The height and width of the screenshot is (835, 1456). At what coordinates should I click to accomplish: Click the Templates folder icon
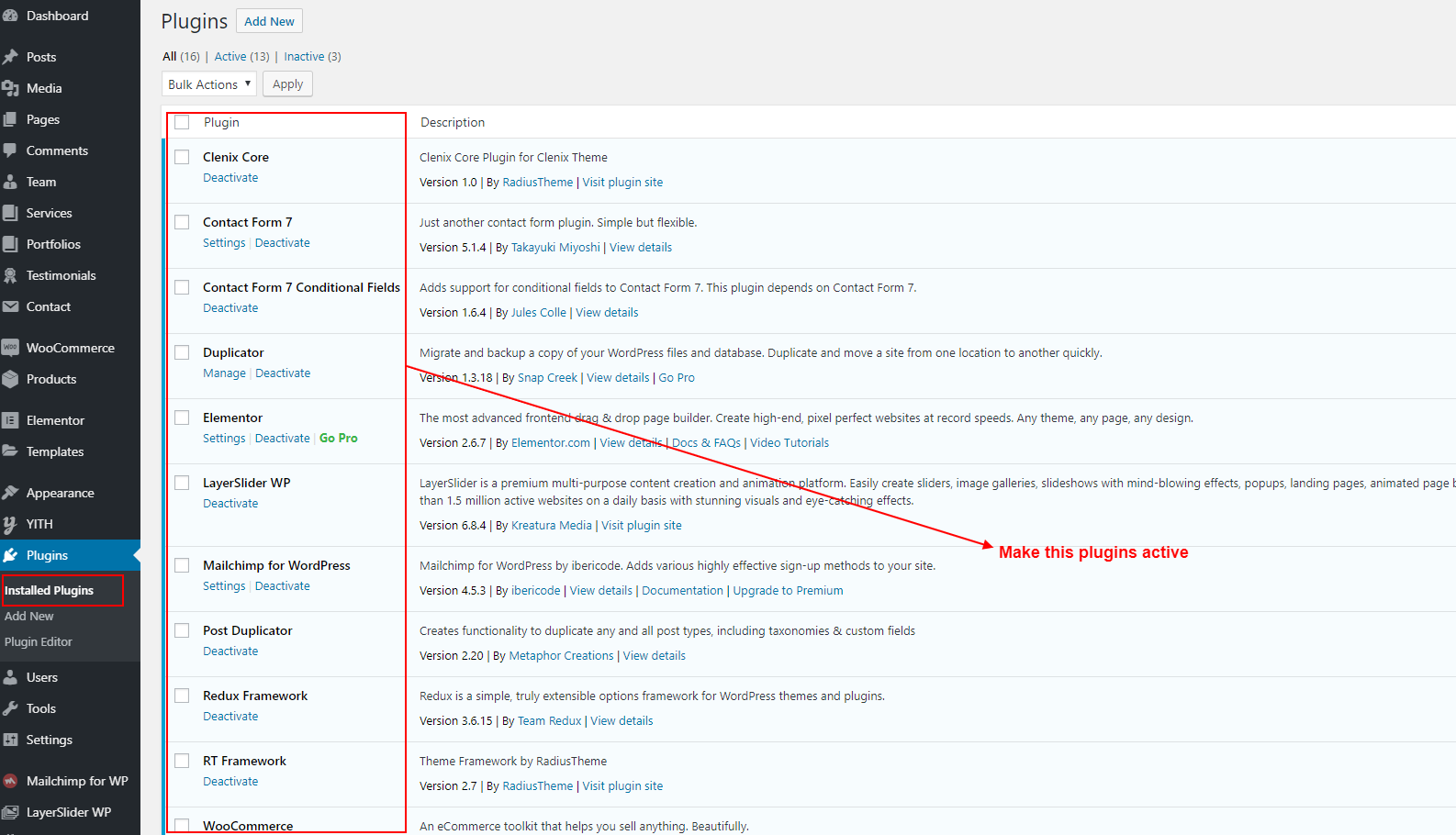click(10, 451)
